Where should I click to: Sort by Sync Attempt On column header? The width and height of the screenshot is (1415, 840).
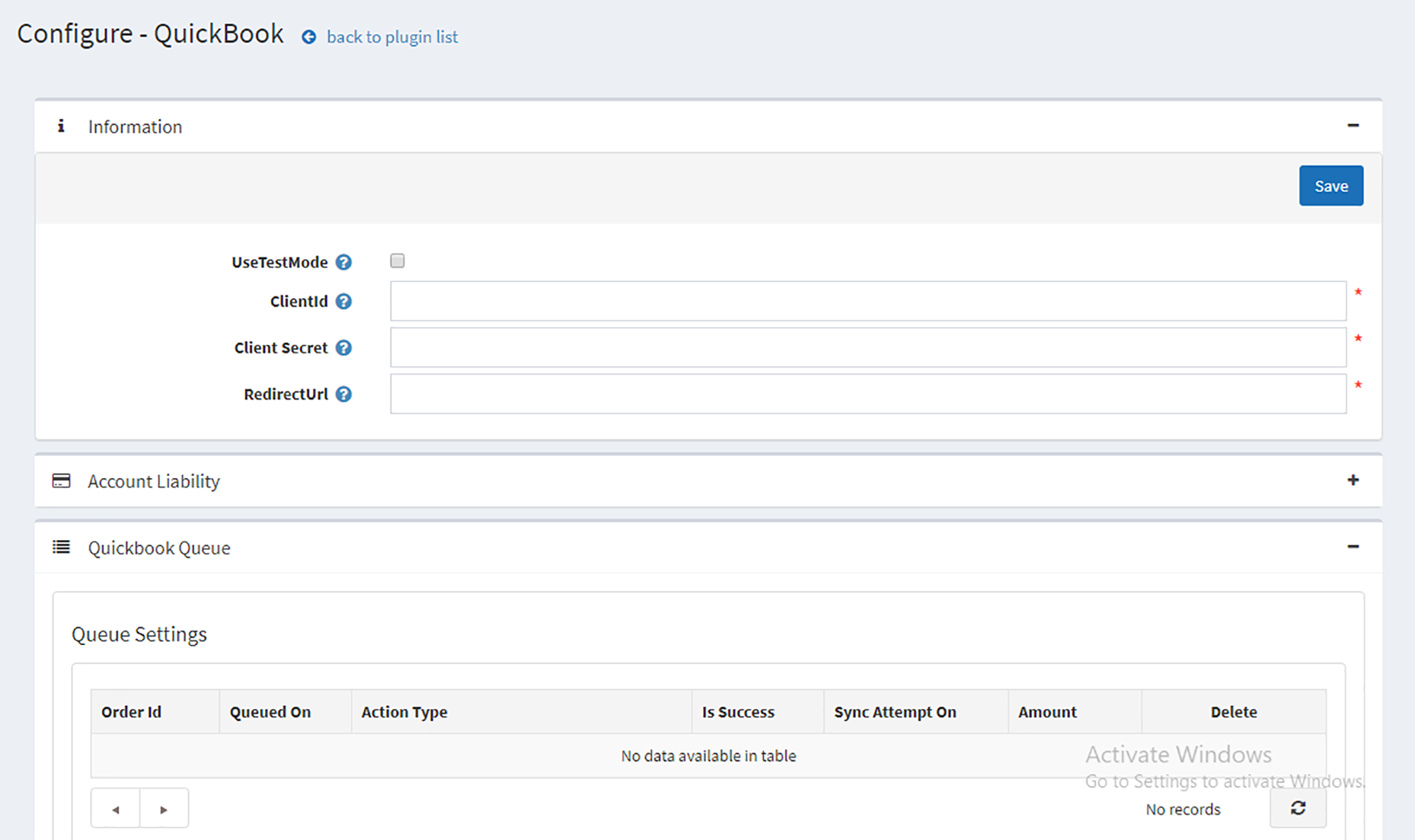(916, 712)
